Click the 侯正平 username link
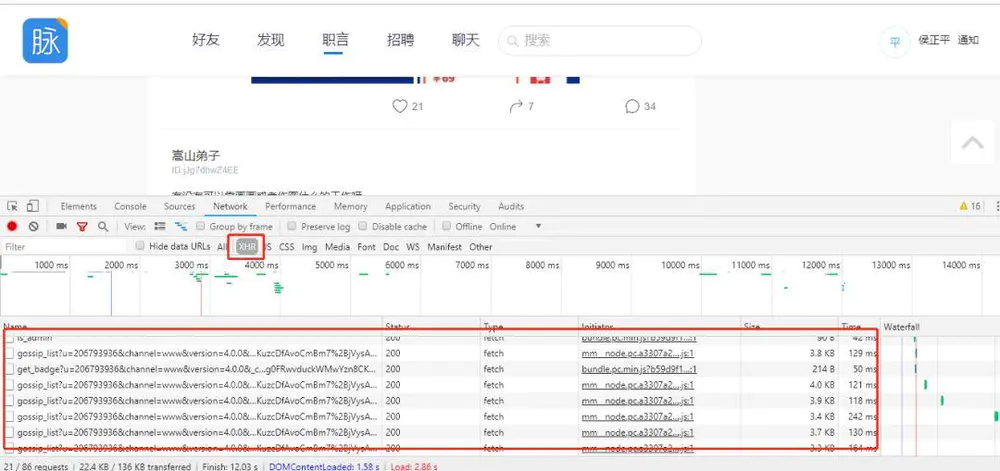 [934, 40]
